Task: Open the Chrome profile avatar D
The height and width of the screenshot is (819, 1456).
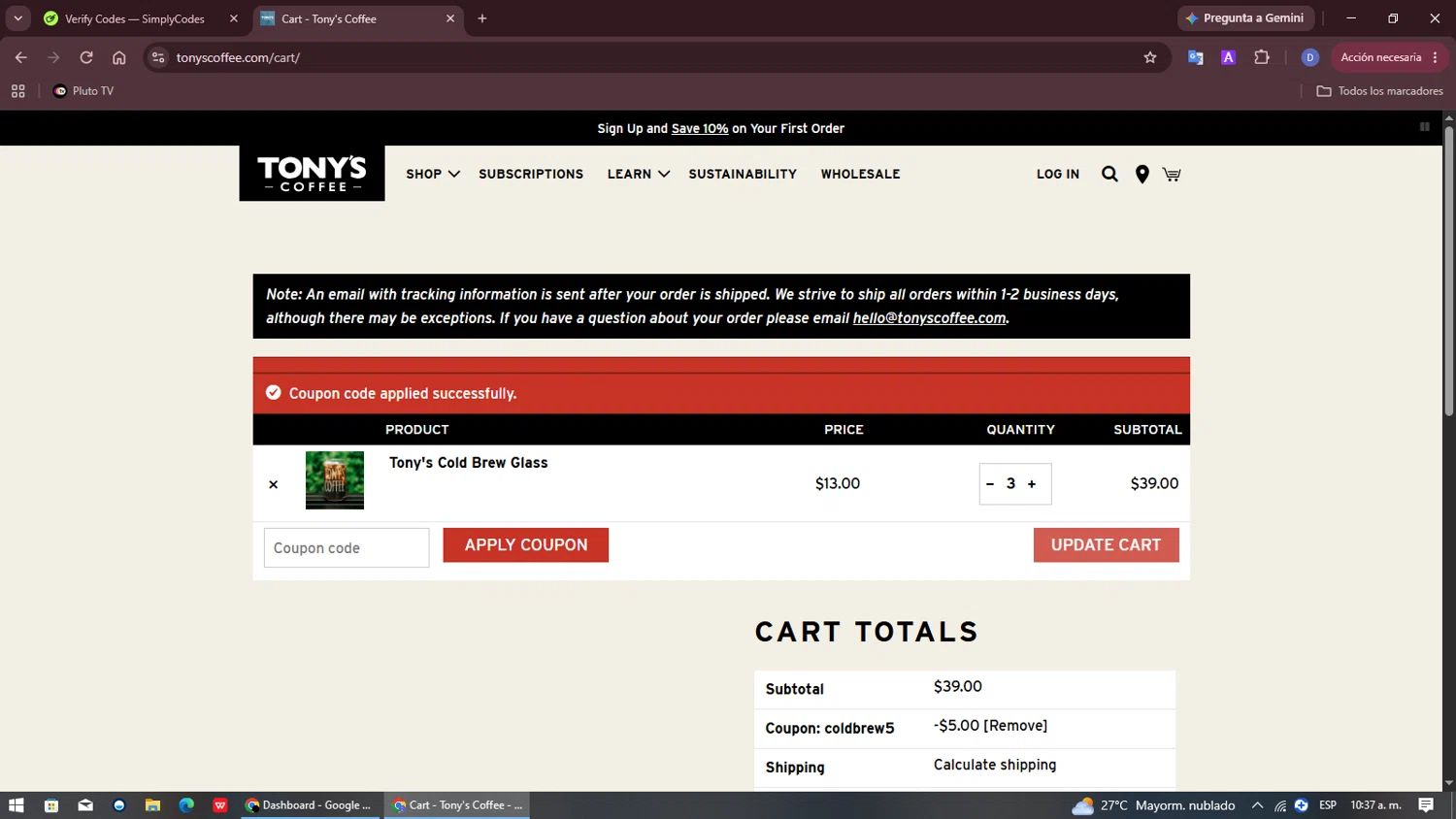Action: (1309, 57)
